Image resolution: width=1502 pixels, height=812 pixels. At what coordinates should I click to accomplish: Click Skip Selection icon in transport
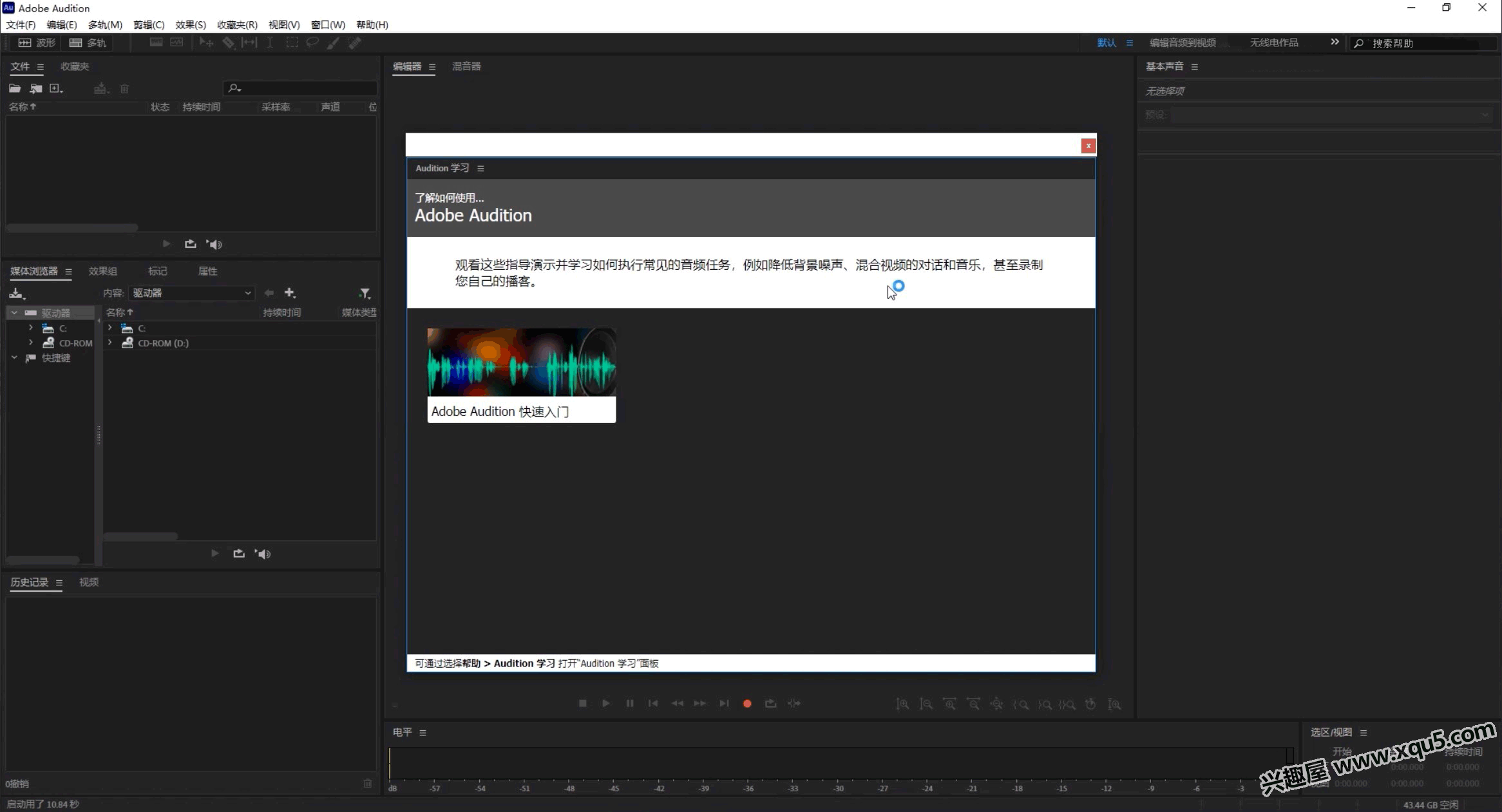click(x=794, y=703)
